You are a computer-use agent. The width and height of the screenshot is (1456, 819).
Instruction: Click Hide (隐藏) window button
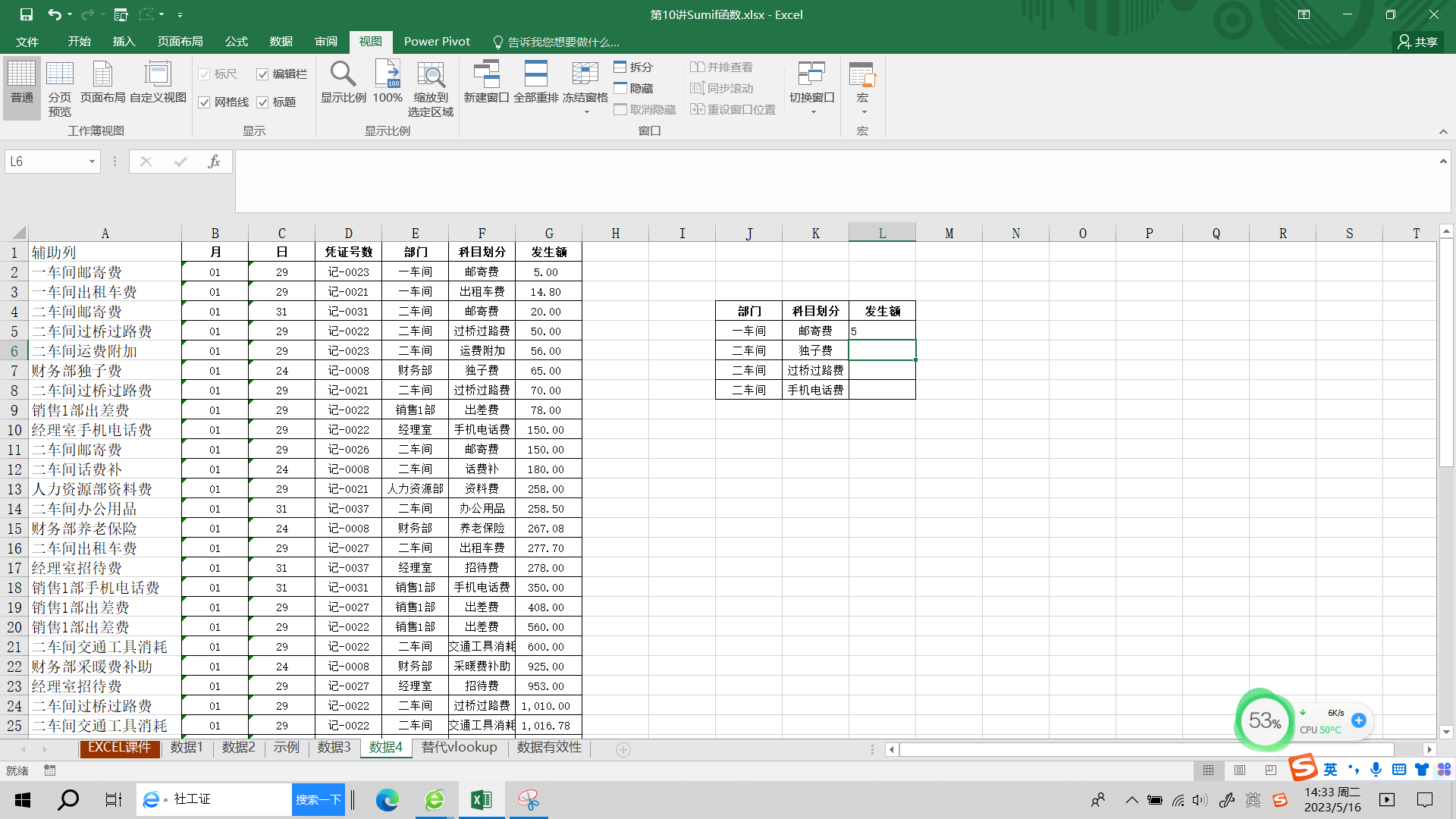[633, 89]
